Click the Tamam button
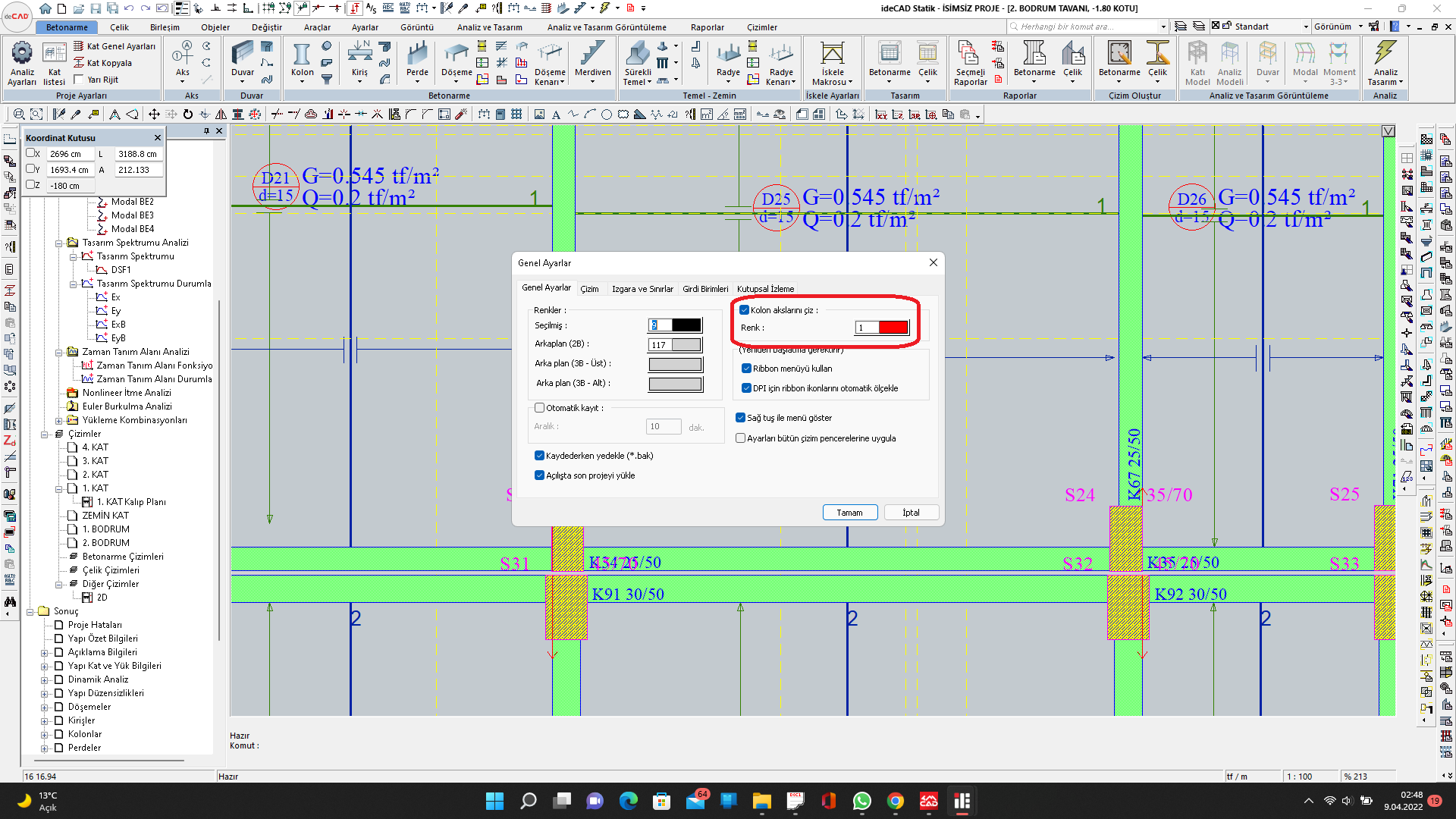The image size is (1456, 819). click(849, 513)
